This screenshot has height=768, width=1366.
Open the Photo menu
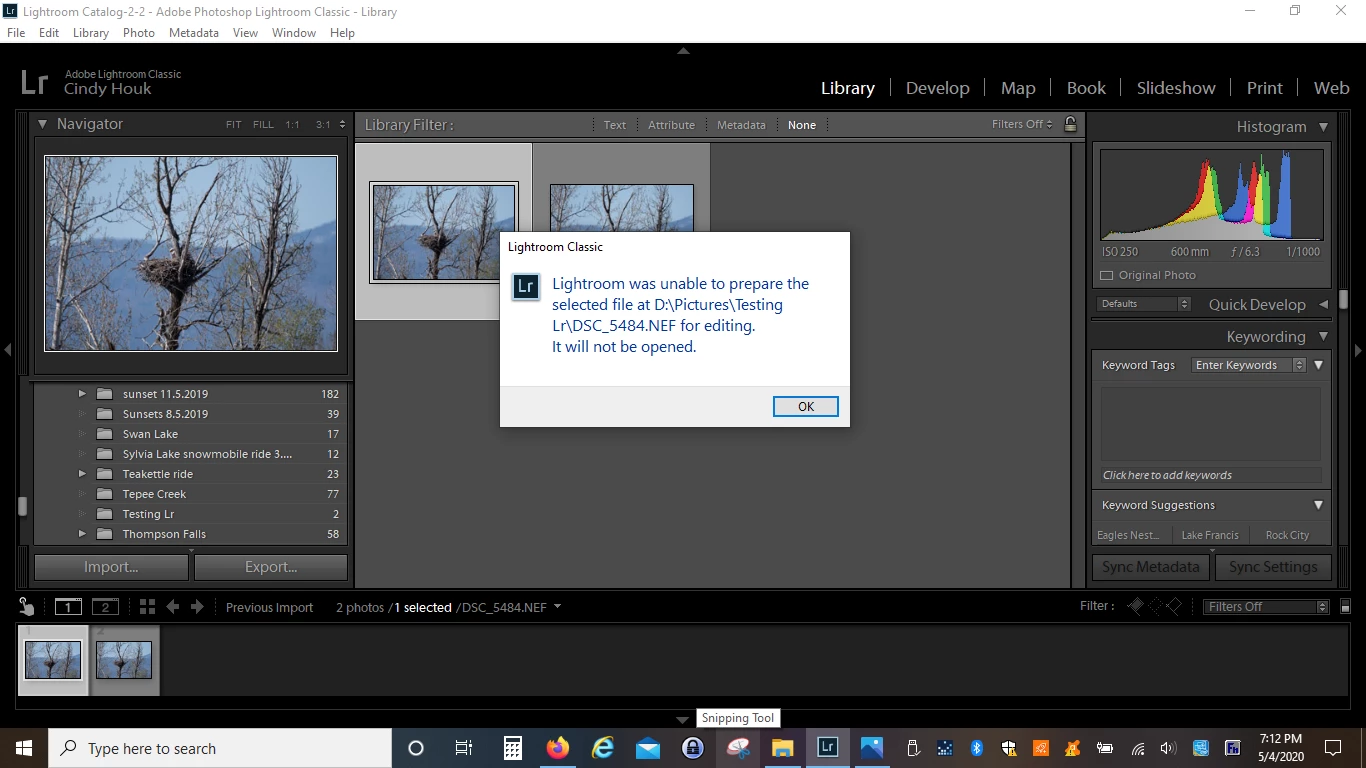coord(139,32)
